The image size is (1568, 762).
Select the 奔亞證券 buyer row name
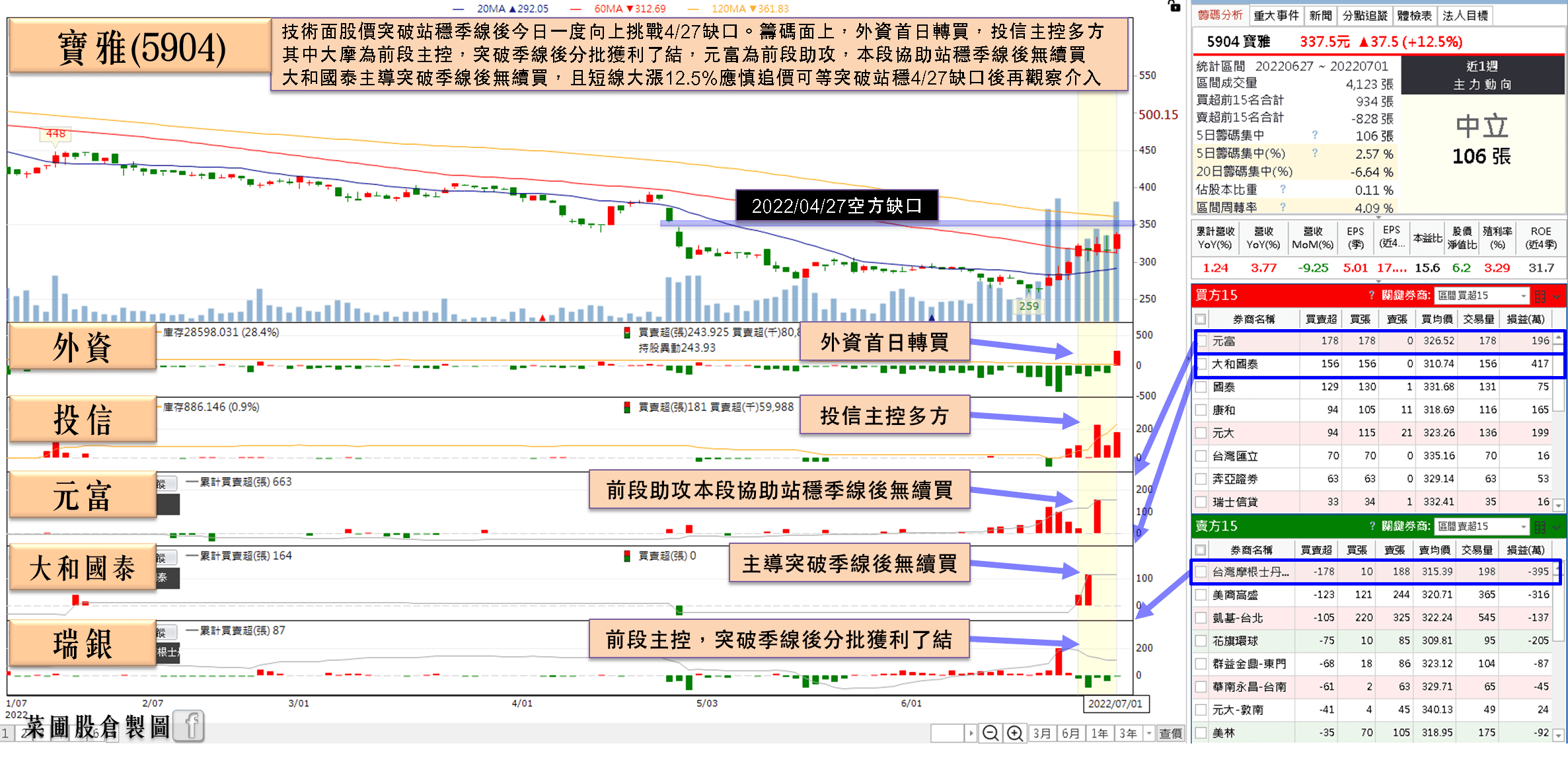pos(1235,479)
